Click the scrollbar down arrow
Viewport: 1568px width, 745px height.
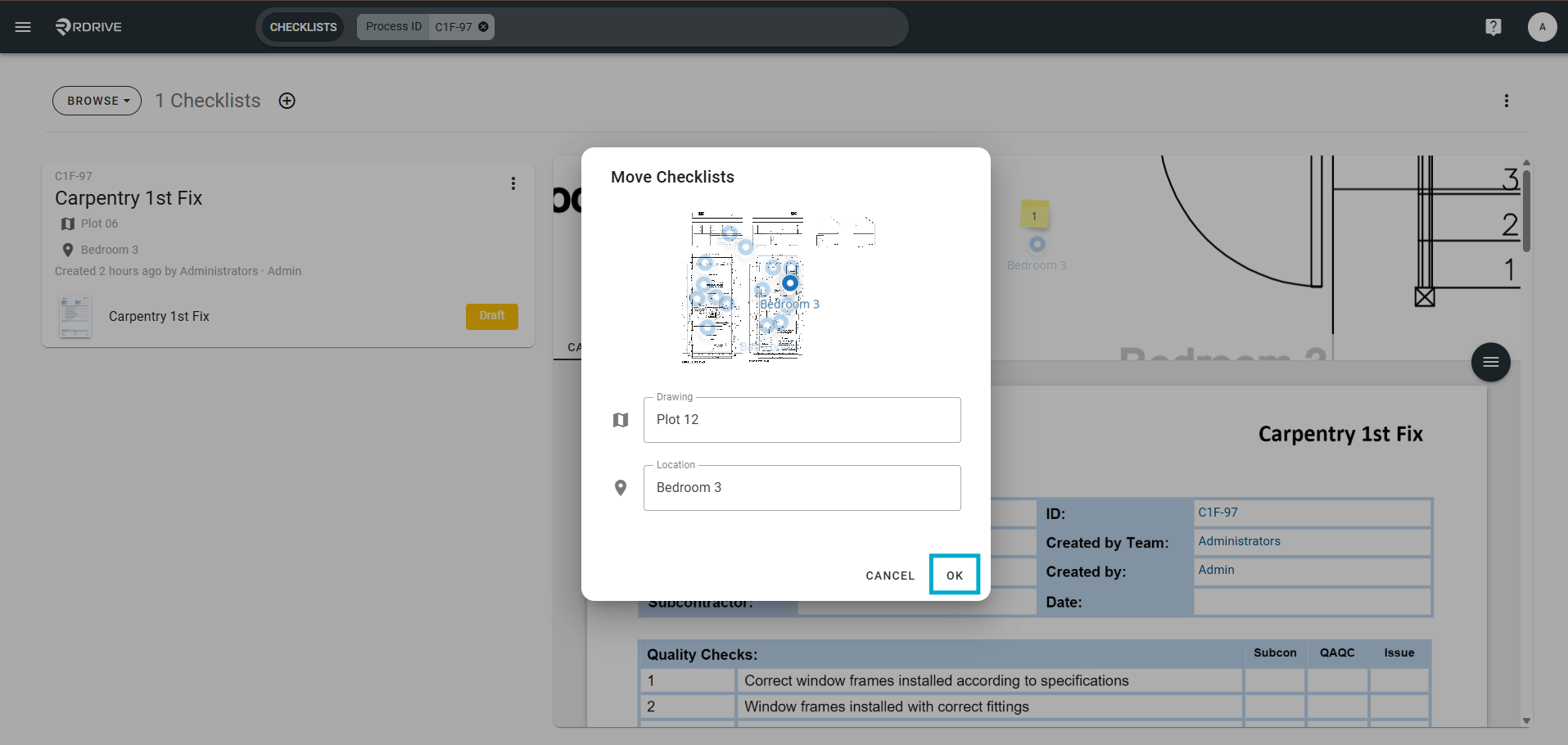[x=1526, y=721]
